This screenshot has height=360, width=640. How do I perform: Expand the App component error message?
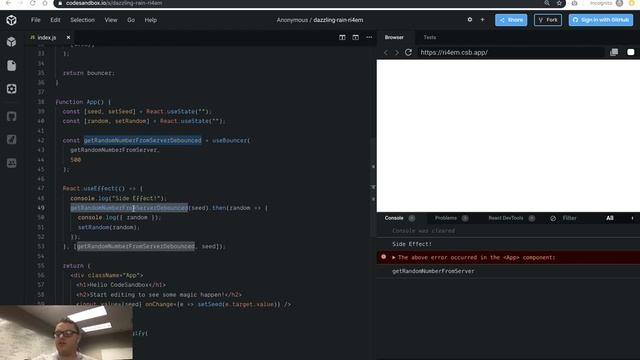(x=393, y=257)
